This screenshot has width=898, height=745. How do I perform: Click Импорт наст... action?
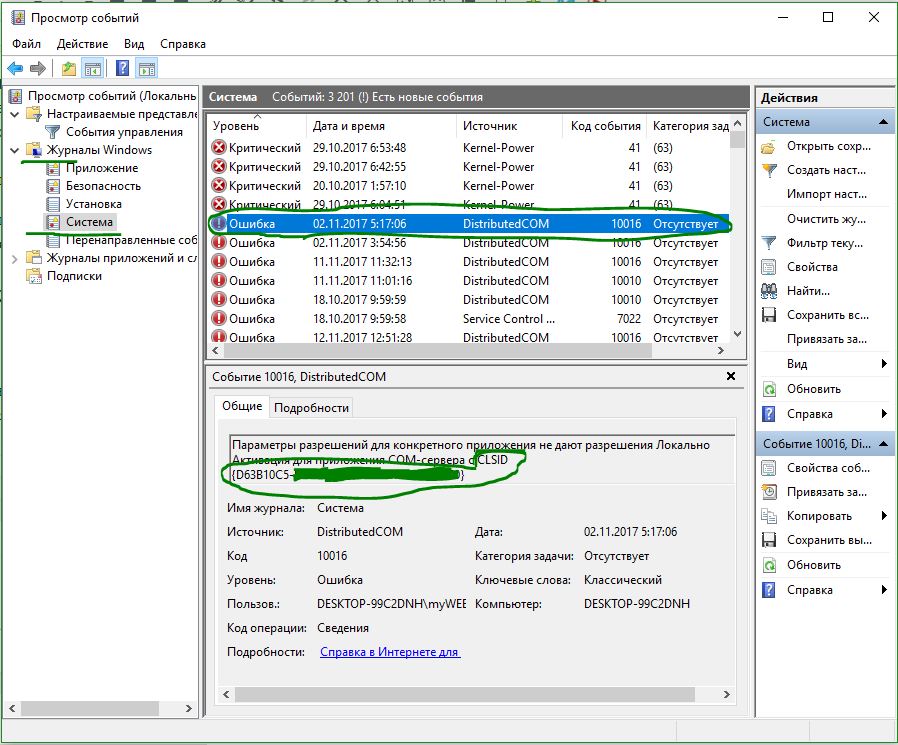[x=827, y=194]
